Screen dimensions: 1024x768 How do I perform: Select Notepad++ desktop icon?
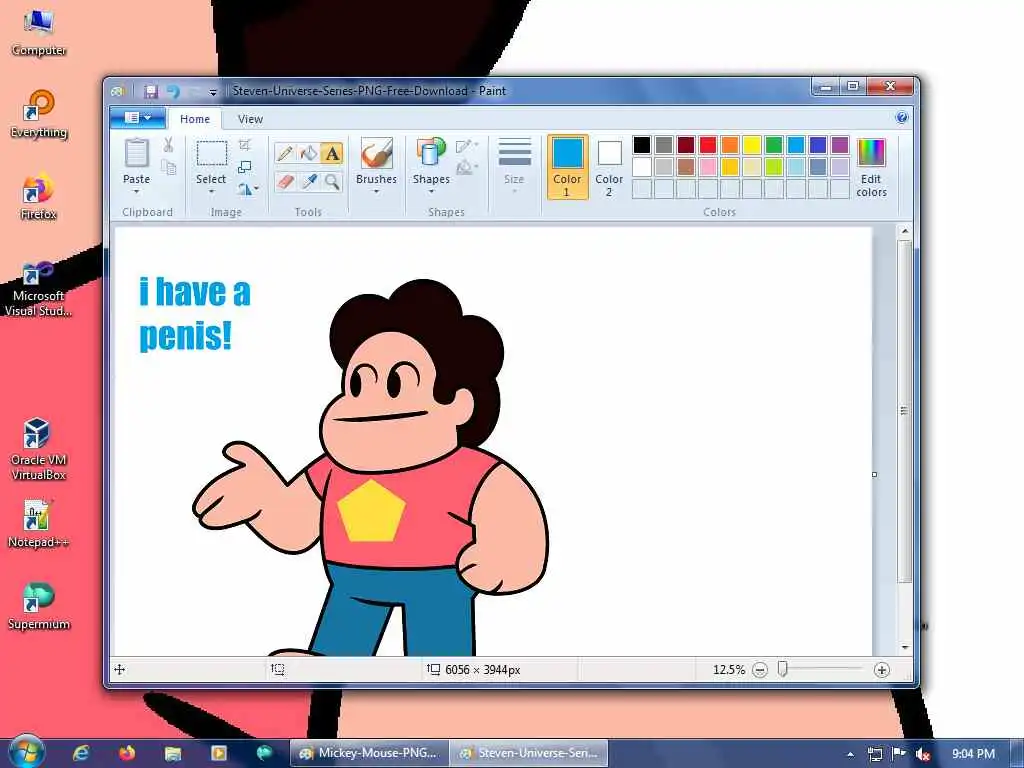click(x=39, y=524)
